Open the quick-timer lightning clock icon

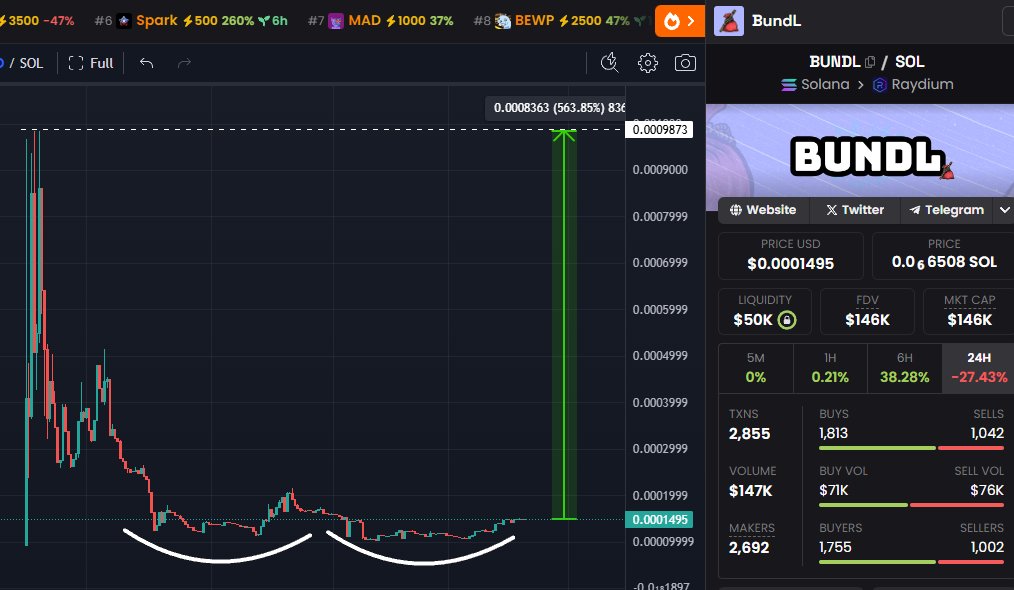tap(609, 62)
